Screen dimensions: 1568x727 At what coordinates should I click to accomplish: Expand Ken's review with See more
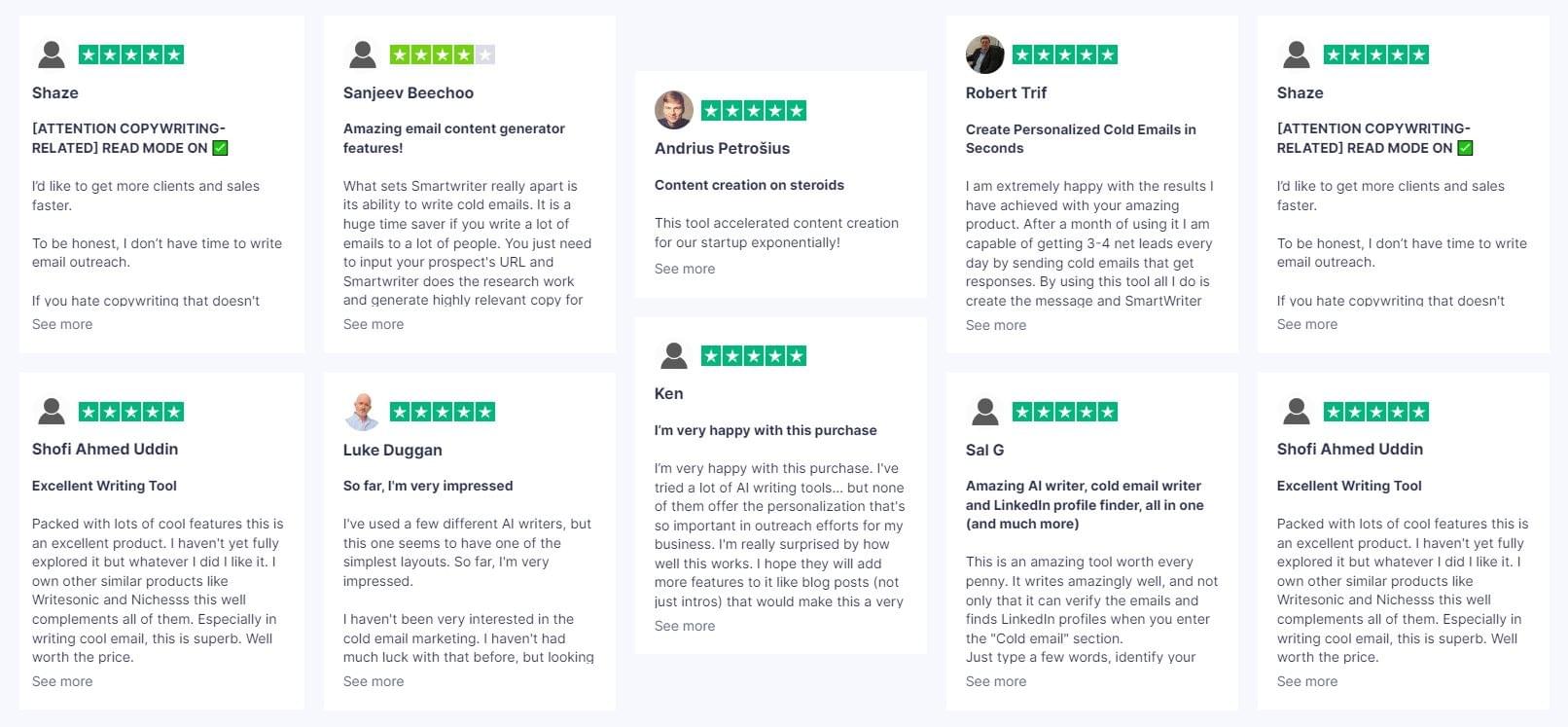click(x=685, y=626)
